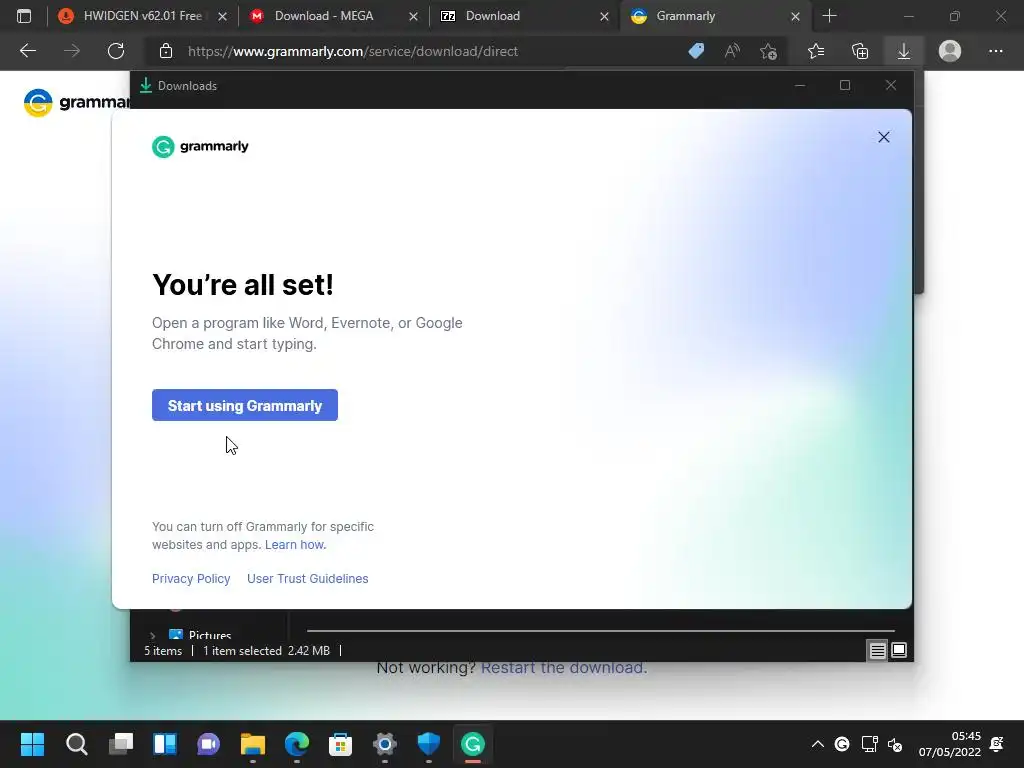
Task: Refresh the current page
Action: (x=116, y=51)
